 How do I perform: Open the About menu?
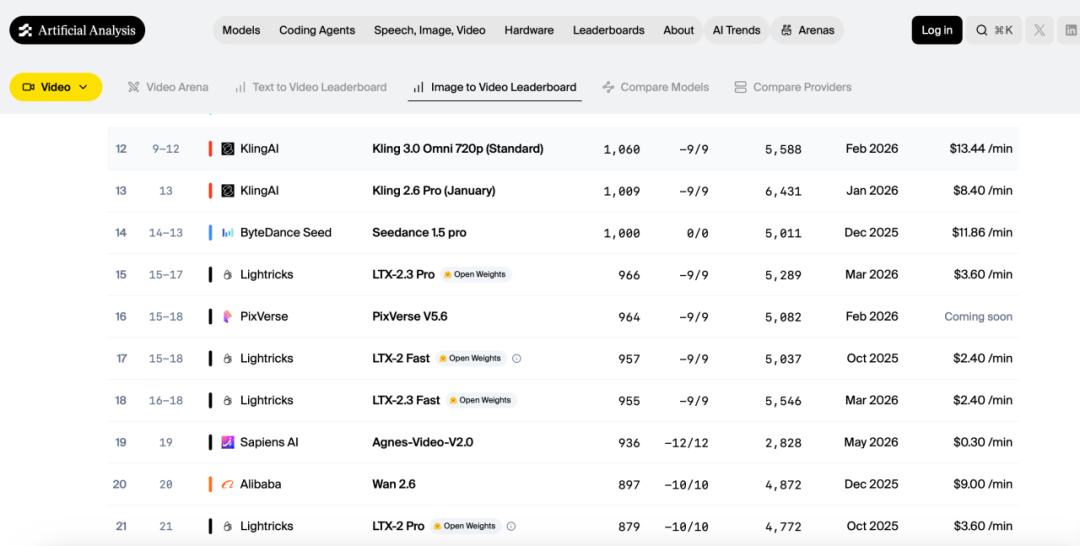[678, 30]
